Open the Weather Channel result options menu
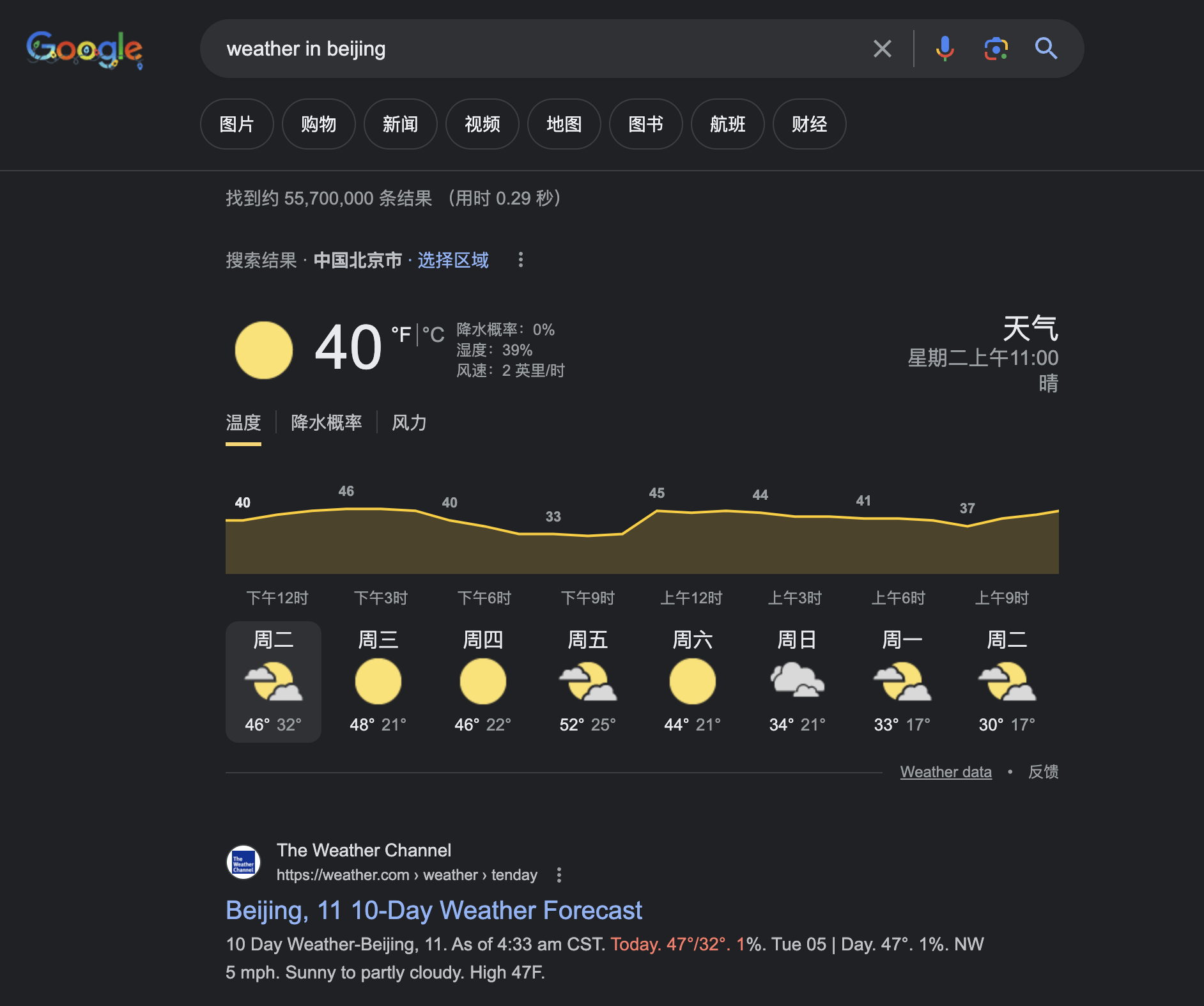 tap(559, 875)
